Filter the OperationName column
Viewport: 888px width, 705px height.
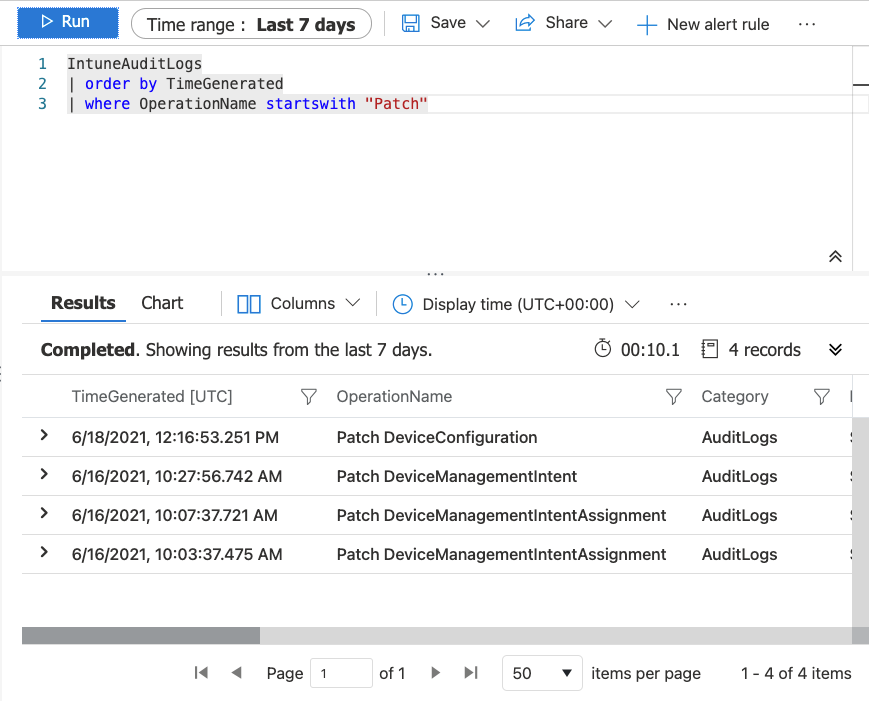(673, 396)
